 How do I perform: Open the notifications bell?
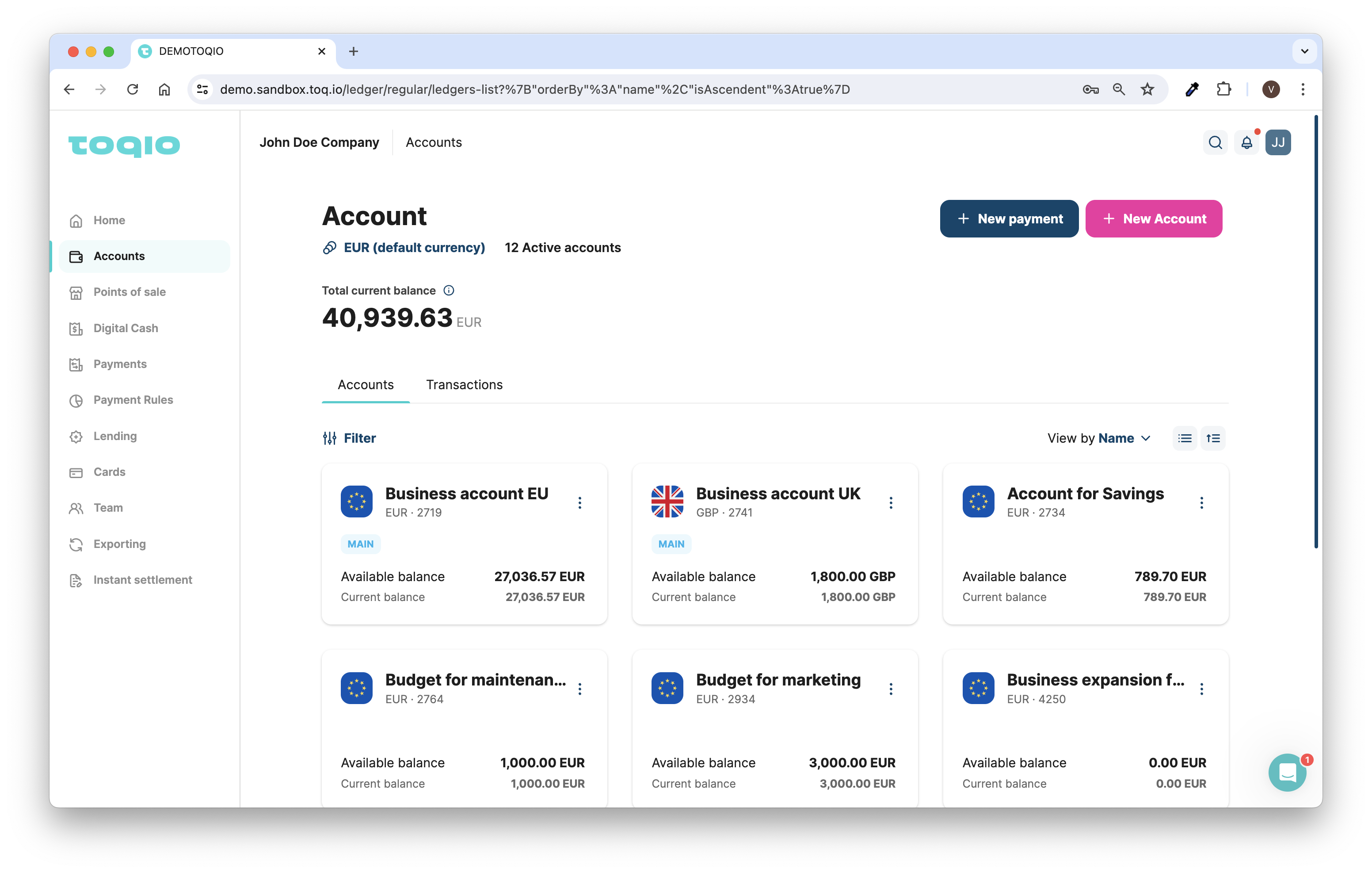click(1246, 142)
